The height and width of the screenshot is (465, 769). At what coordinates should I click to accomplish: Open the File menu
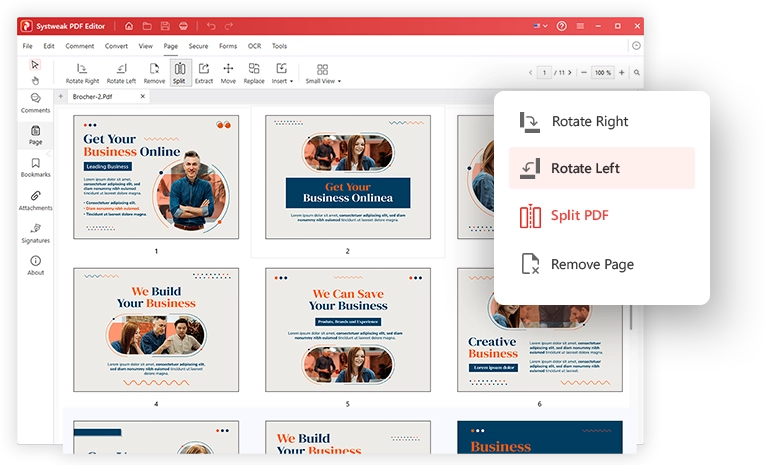[27, 46]
